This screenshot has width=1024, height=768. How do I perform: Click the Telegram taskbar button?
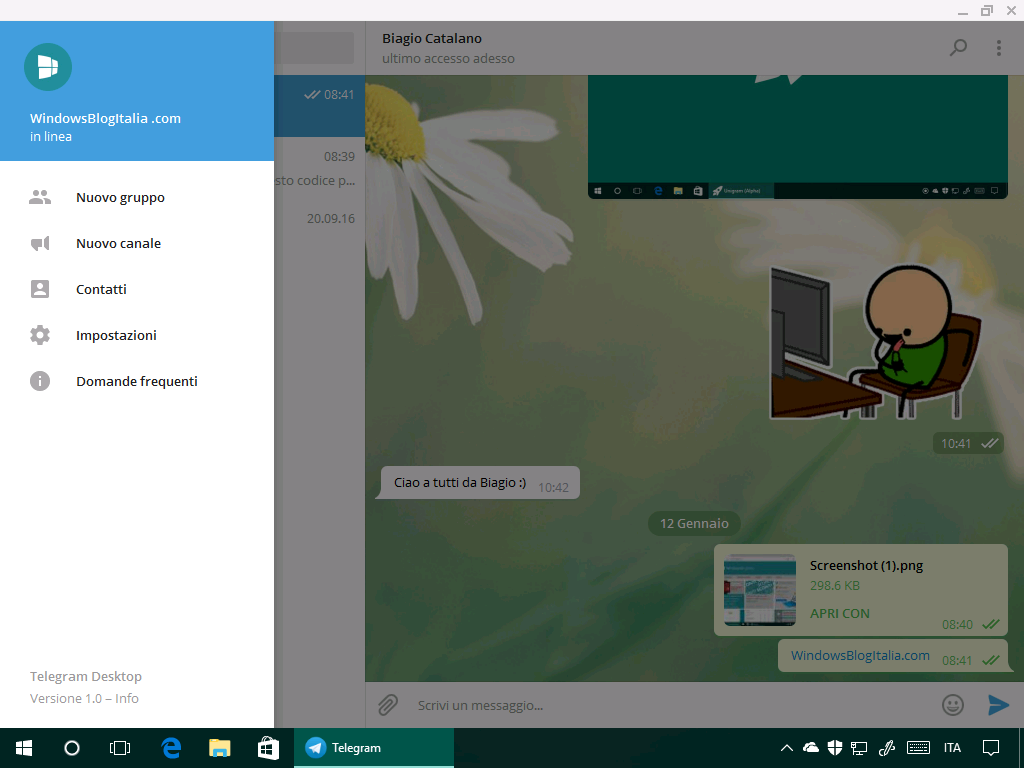[374, 748]
